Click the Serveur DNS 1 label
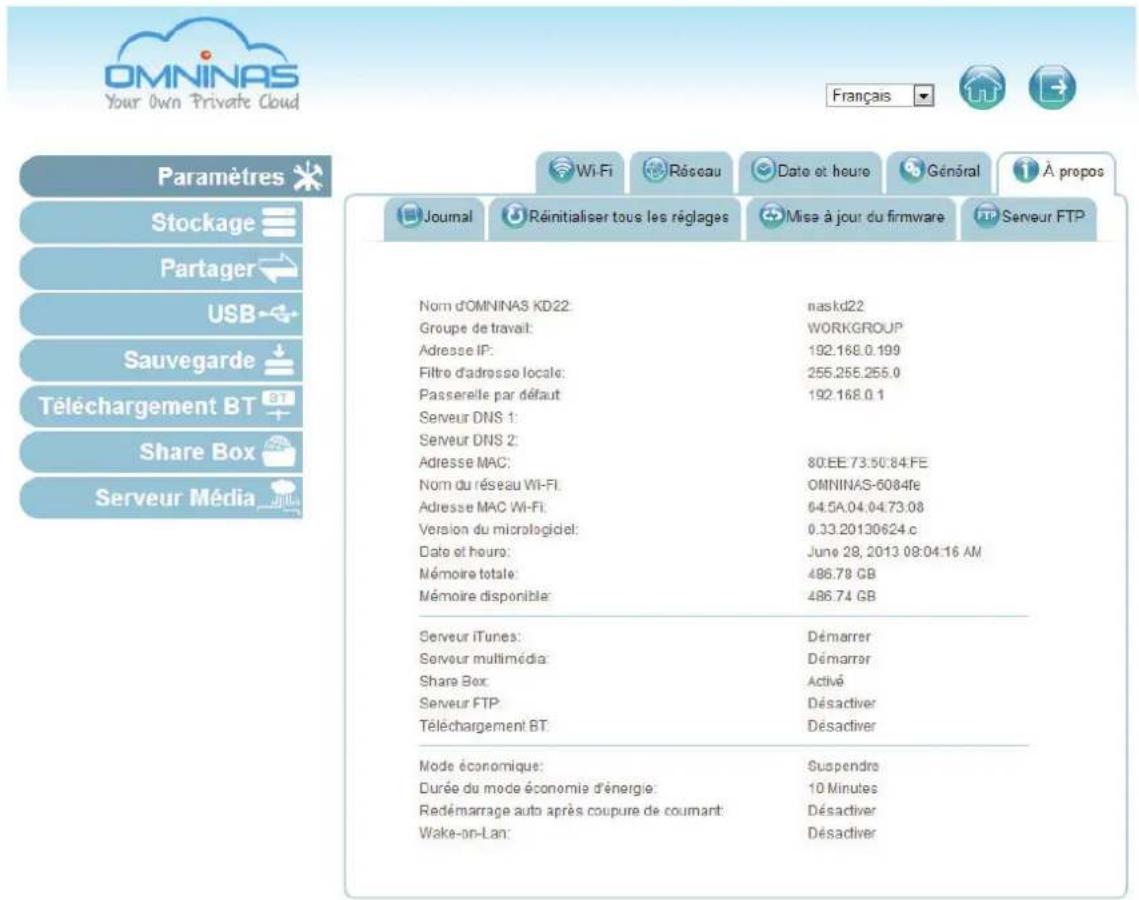 coord(468,418)
